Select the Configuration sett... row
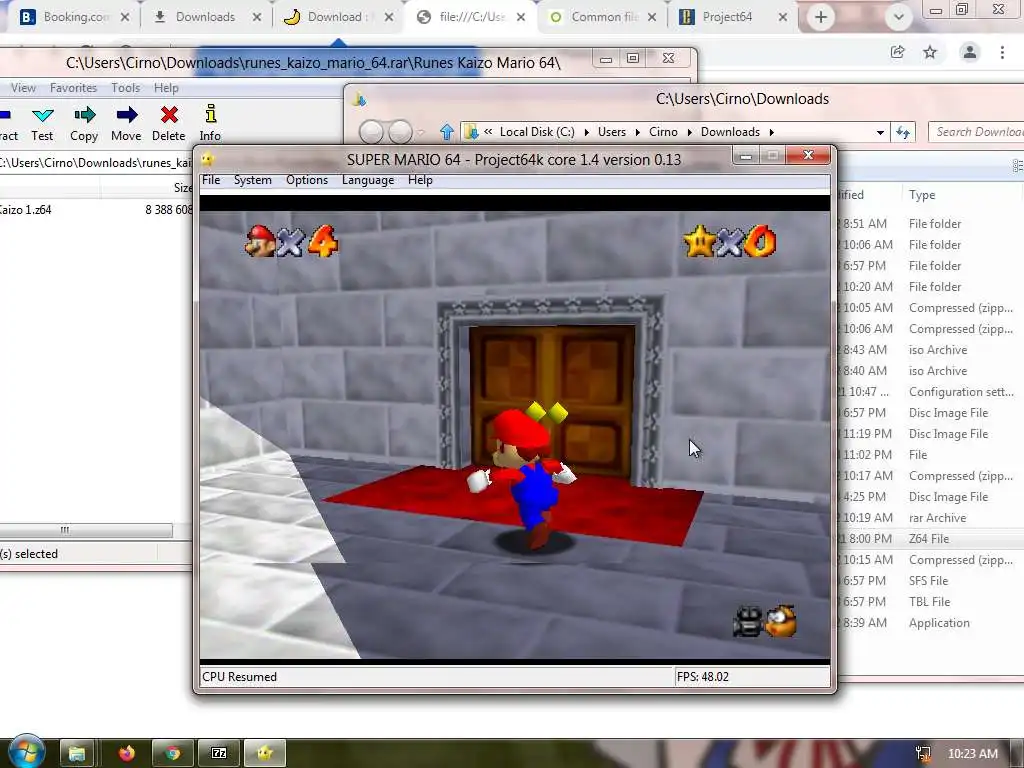 click(x=930, y=392)
